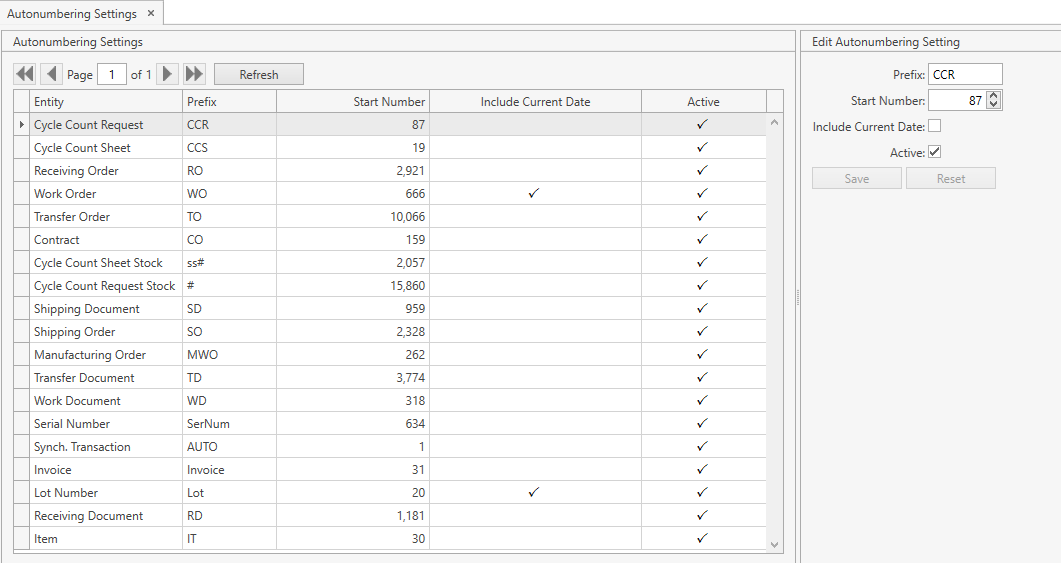
Task: Go to first page of results
Action: pyautogui.click(x=25, y=75)
